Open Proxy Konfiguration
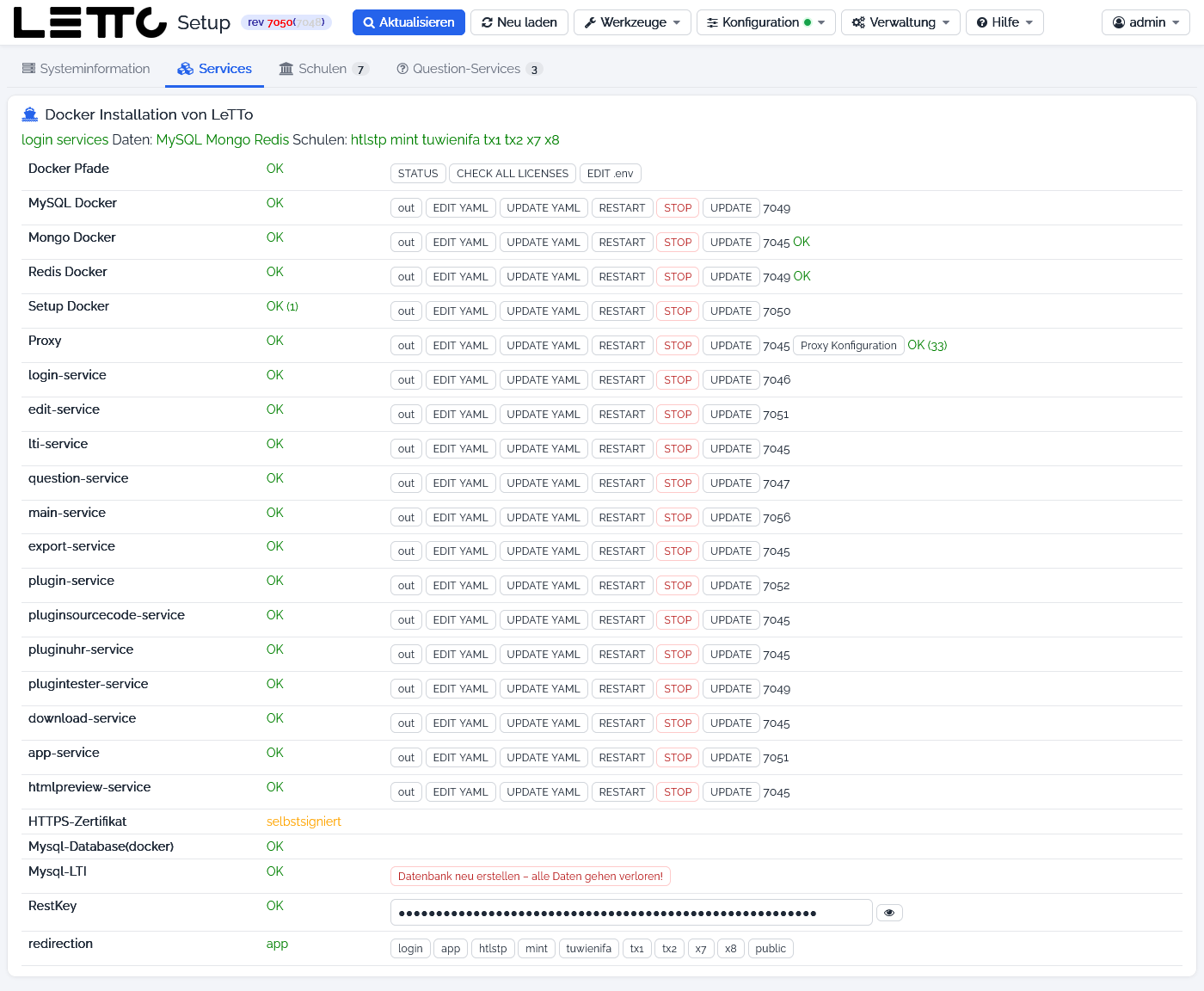The width and height of the screenshot is (1204, 991). click(849, 346)
